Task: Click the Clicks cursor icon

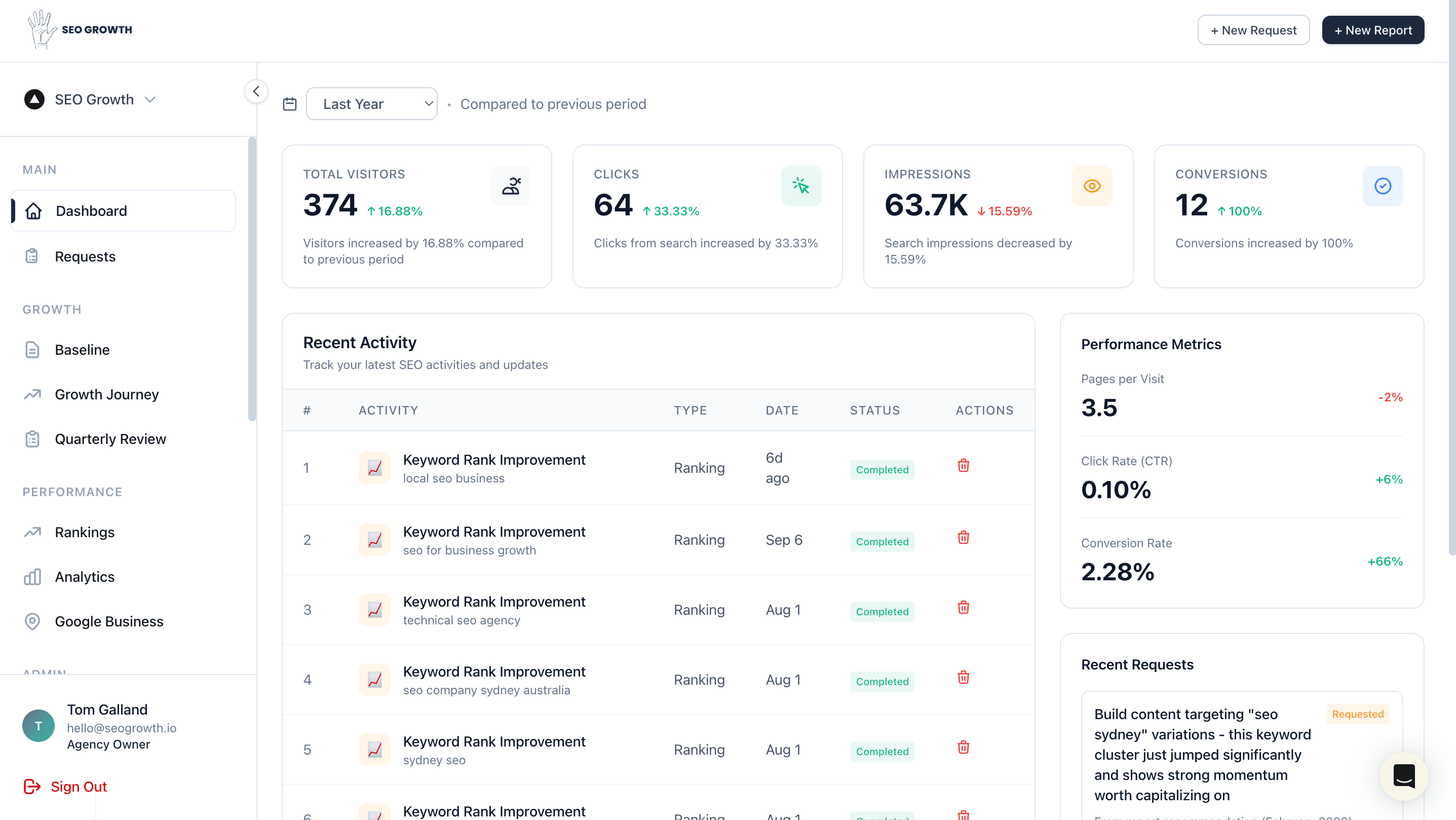Action: (x=801, y=186)
